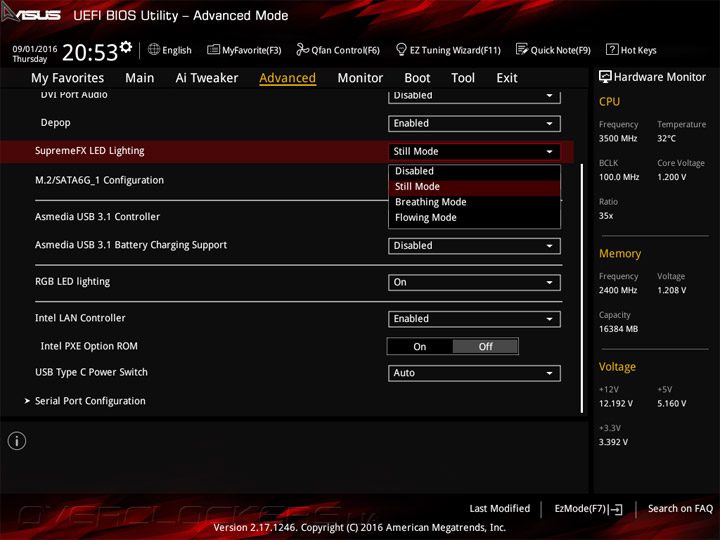The width and height of the screenshot is (720, 540).
Task: Show the Hot Keys help
Action: (631, 50)
